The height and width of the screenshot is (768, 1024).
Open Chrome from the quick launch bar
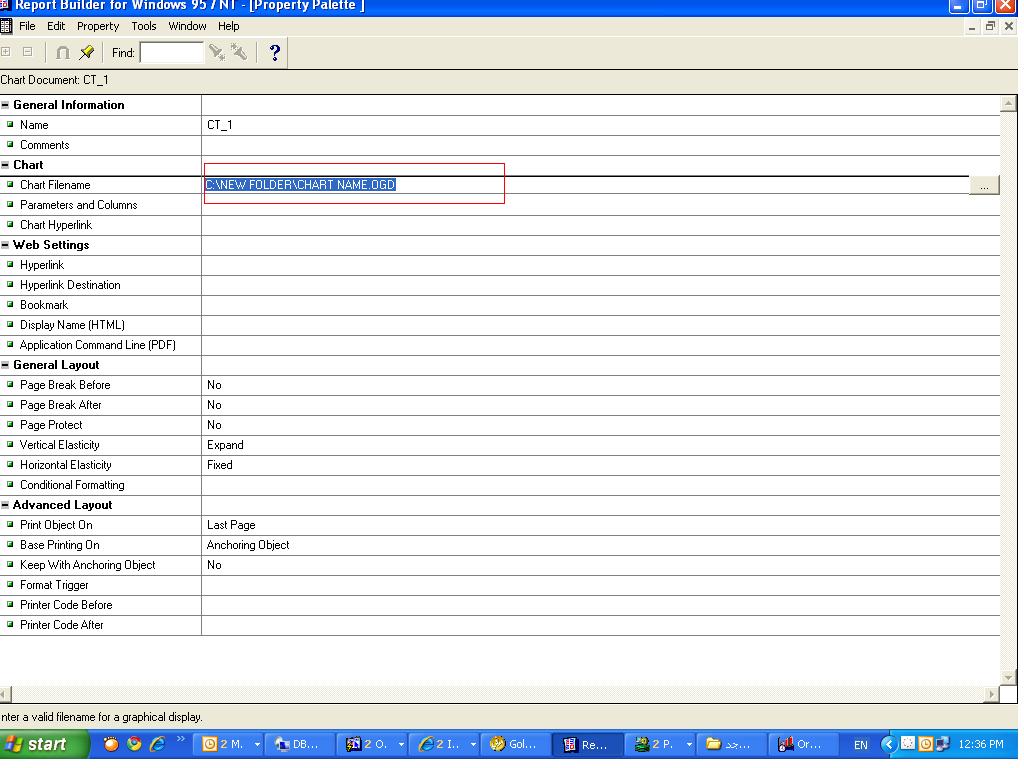click(x=134, y=744)
